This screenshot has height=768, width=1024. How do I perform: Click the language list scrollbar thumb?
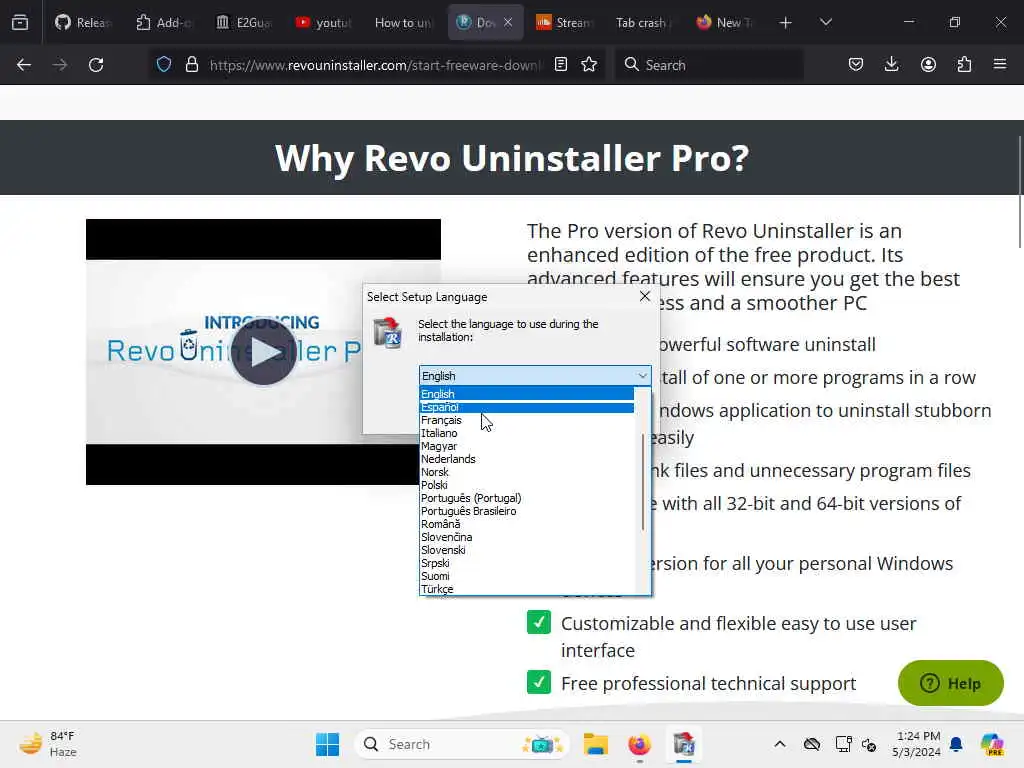click(x=643, y=482)
